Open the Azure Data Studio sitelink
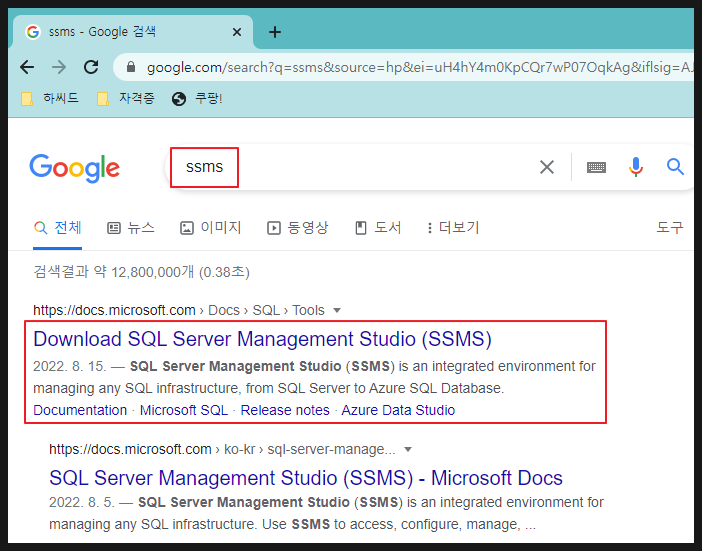702x551 pixels. [x=398, y=410]
